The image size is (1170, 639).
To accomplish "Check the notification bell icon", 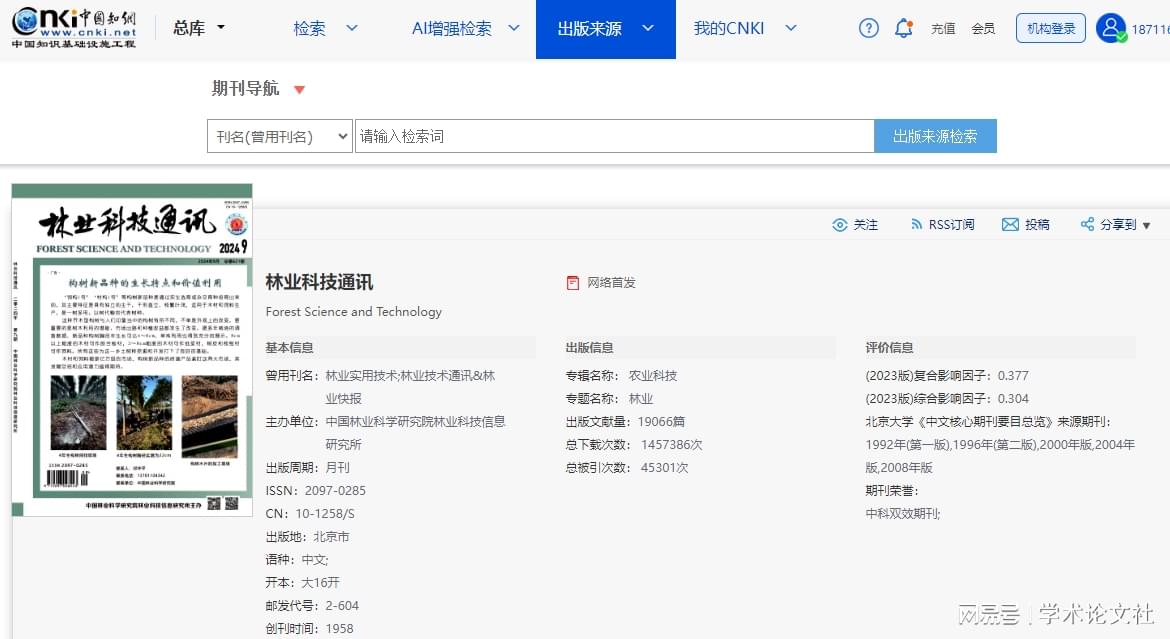I will point(904,28).
